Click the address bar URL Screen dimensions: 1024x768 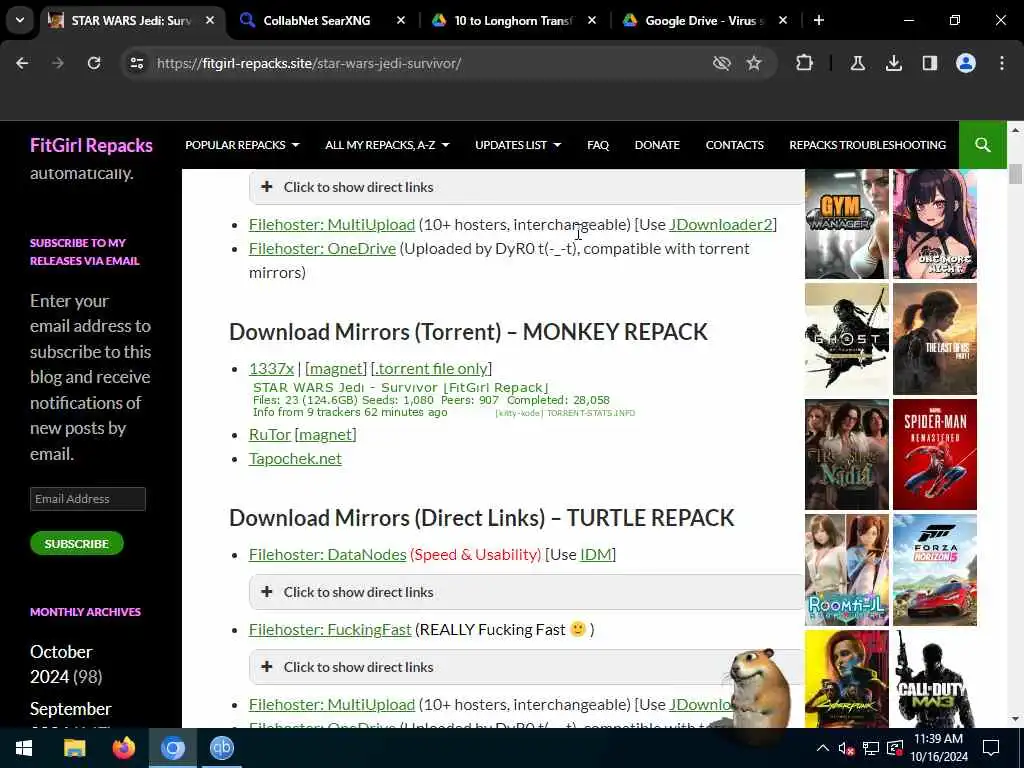click(309, 63)
